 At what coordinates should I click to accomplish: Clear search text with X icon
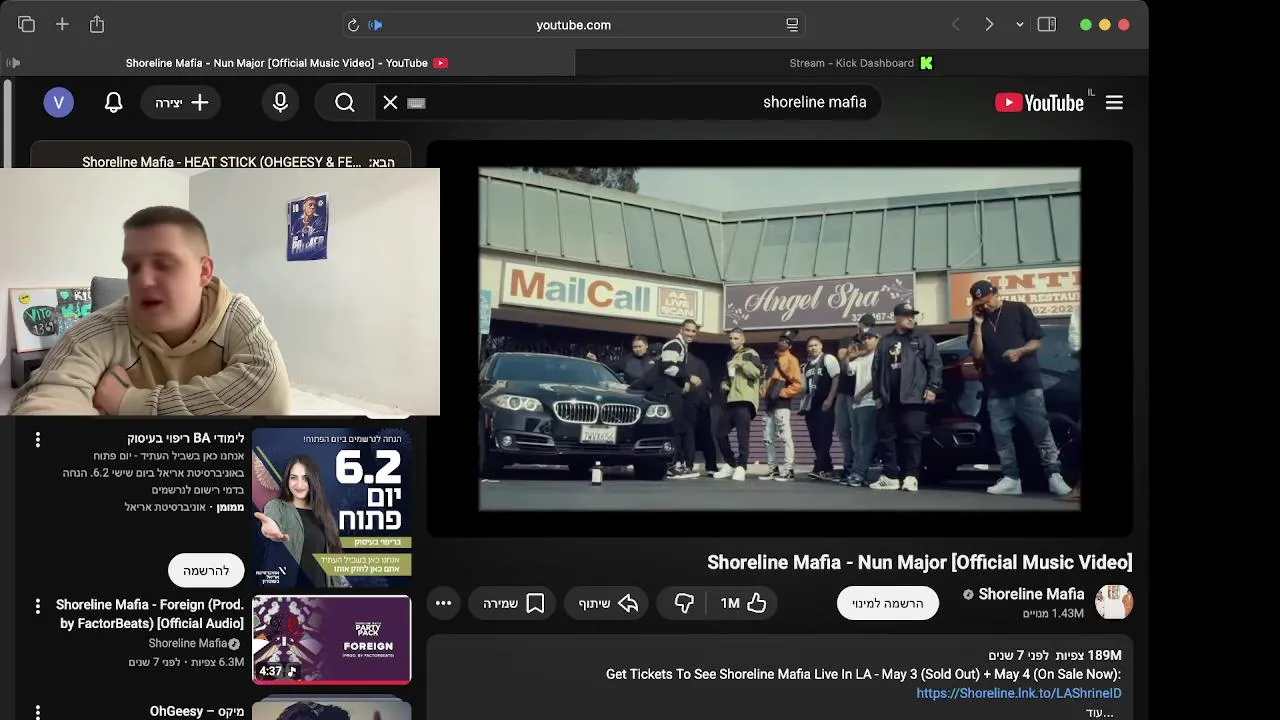pyautogui.click(x=391, y=102)
